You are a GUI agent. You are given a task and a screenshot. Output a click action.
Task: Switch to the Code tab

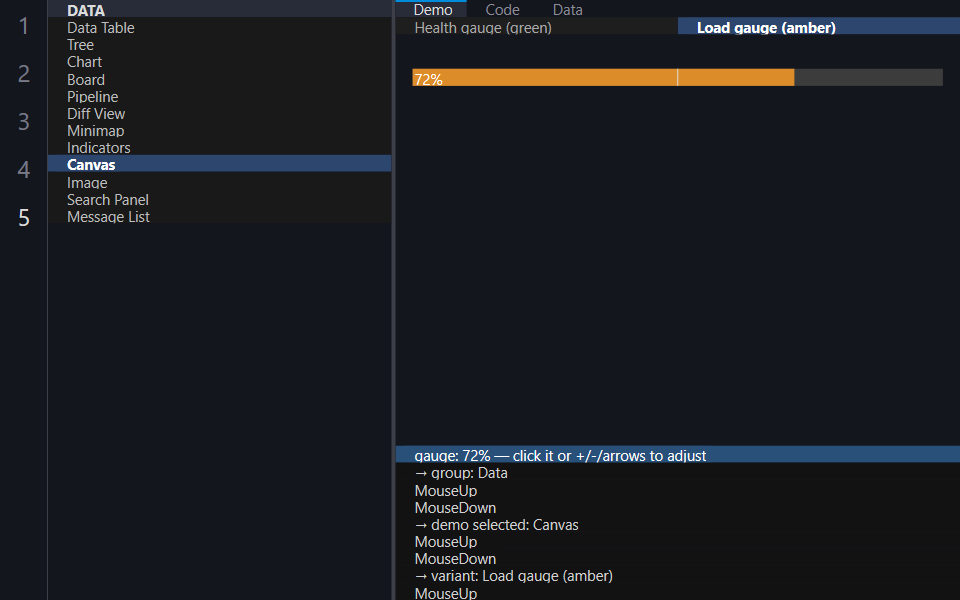pos(502,9)
